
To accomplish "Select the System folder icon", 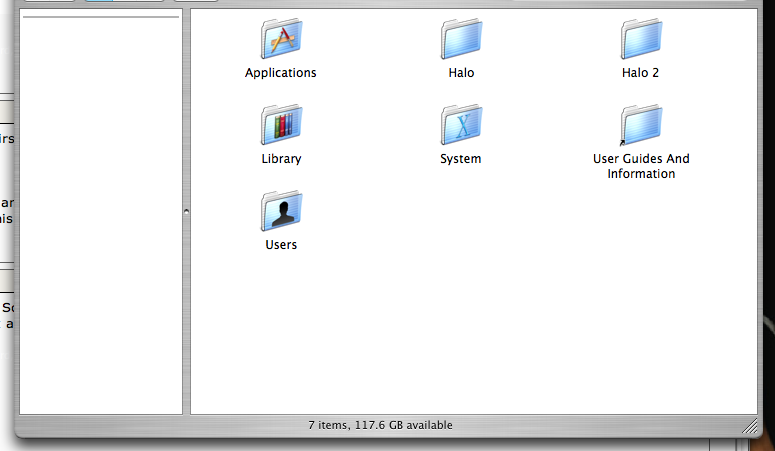I will tap(461, 125).
